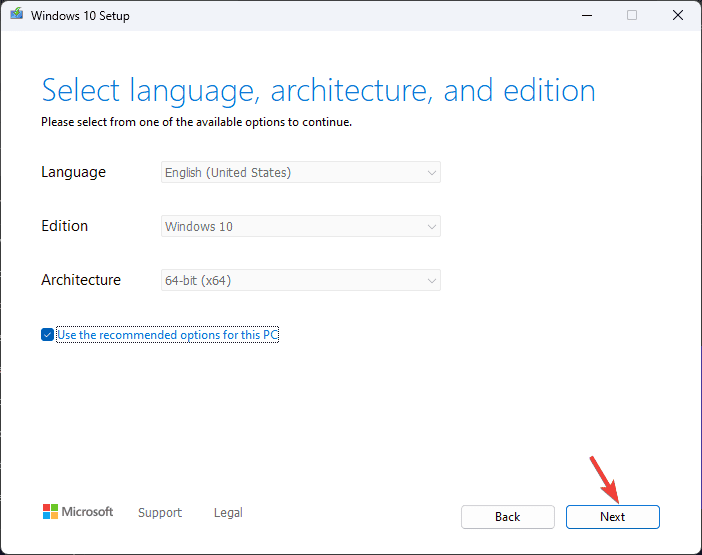Uncheck Use the recommended options for this PC
Screen dimensions: 702x555
[47, 335]
